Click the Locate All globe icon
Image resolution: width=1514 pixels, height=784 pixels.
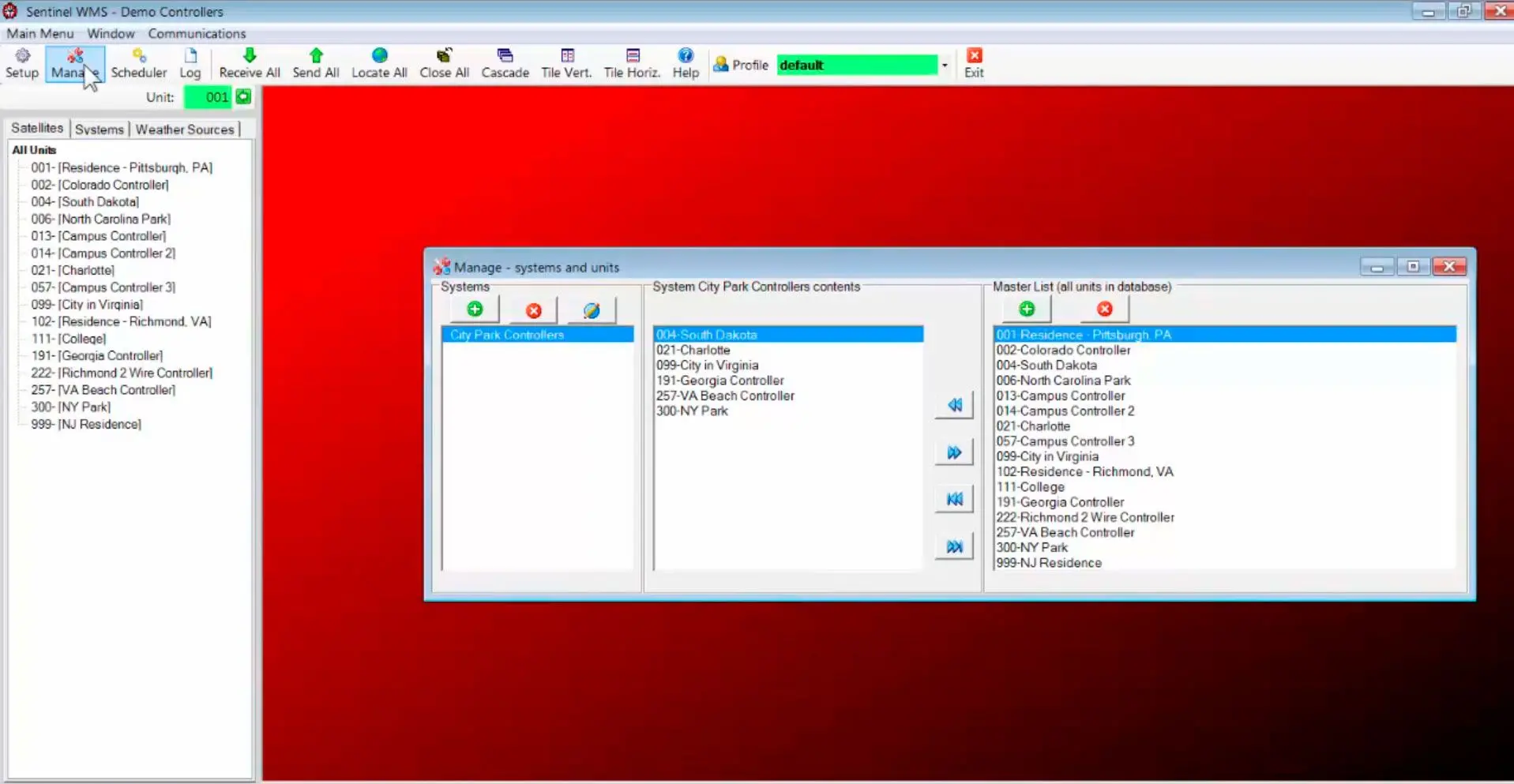pyautogui.click(x=379, y=62)
